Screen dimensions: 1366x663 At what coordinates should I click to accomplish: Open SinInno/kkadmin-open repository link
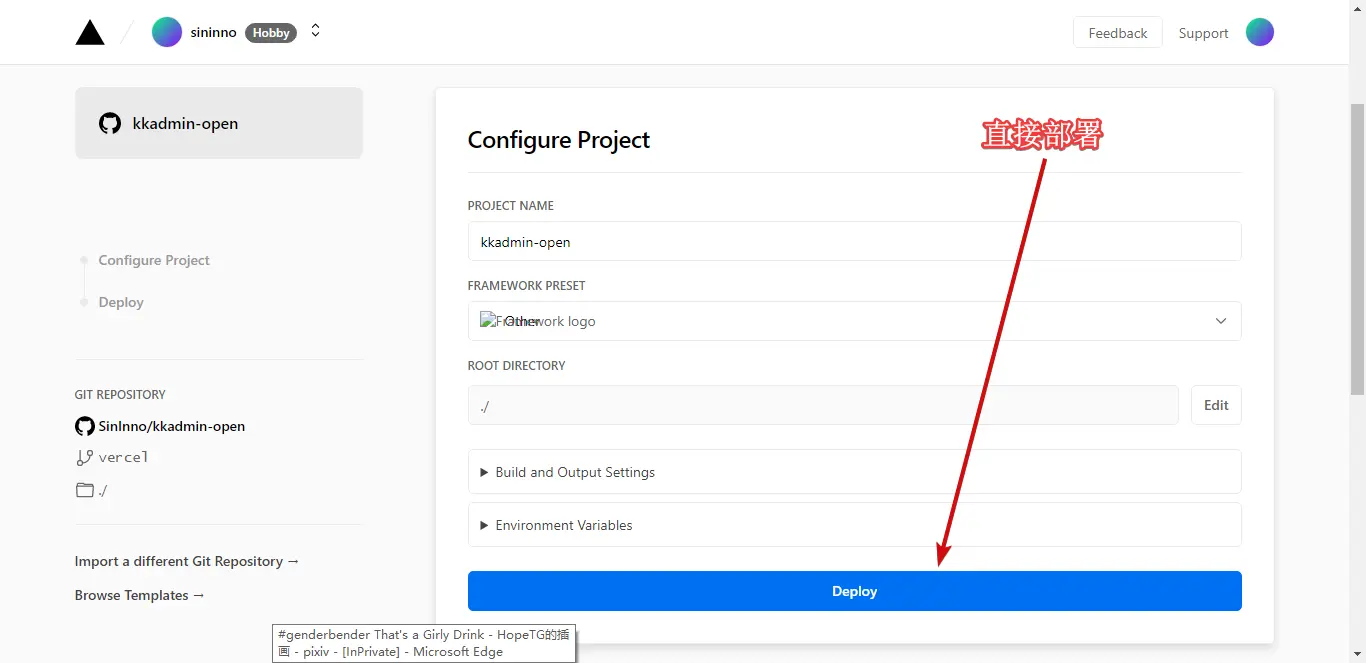pyautogui.click(x=172, y=426)
